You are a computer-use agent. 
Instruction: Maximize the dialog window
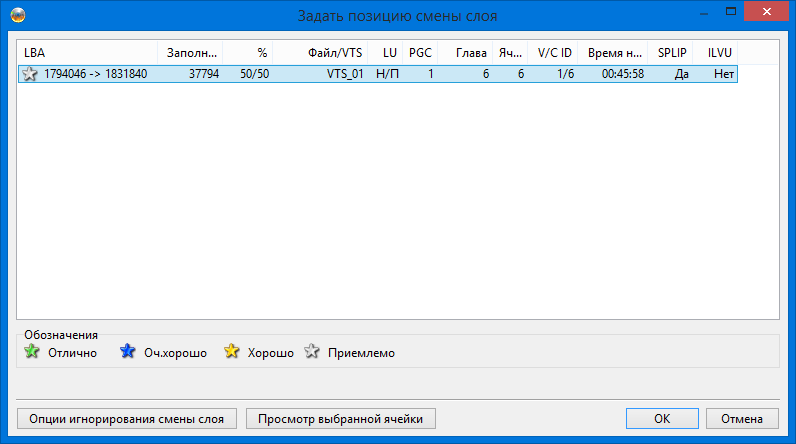(731, 11)
